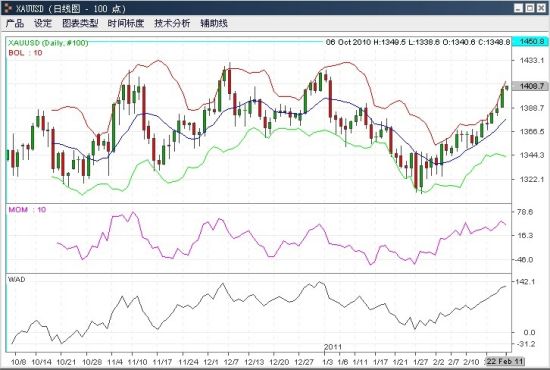Click the 1388.7 price axis label
Screen dimensions: 550x370
[x=532, y=108]
